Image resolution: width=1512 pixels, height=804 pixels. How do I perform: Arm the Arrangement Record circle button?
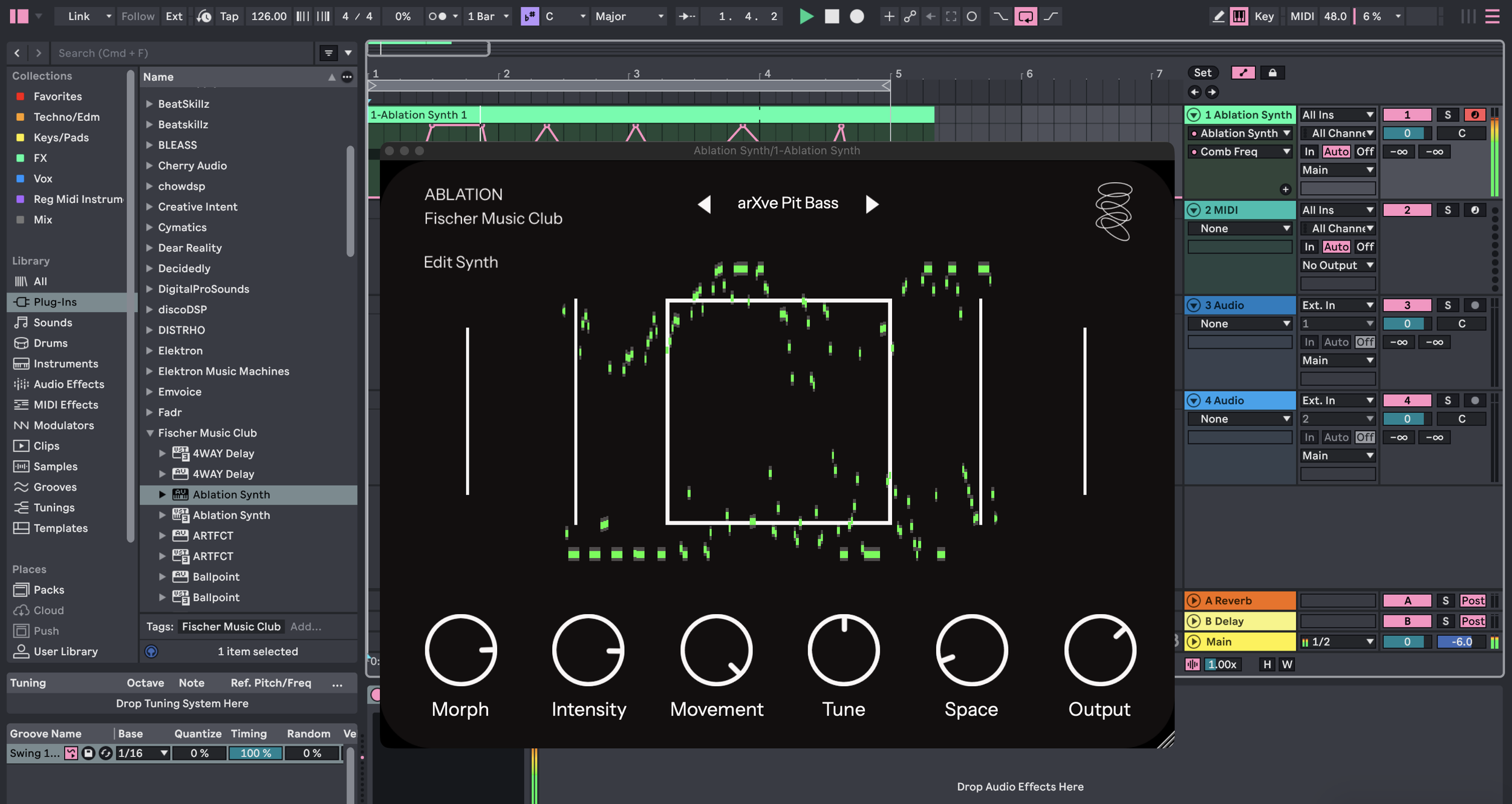pyautogui.click(x=856, y=16)
